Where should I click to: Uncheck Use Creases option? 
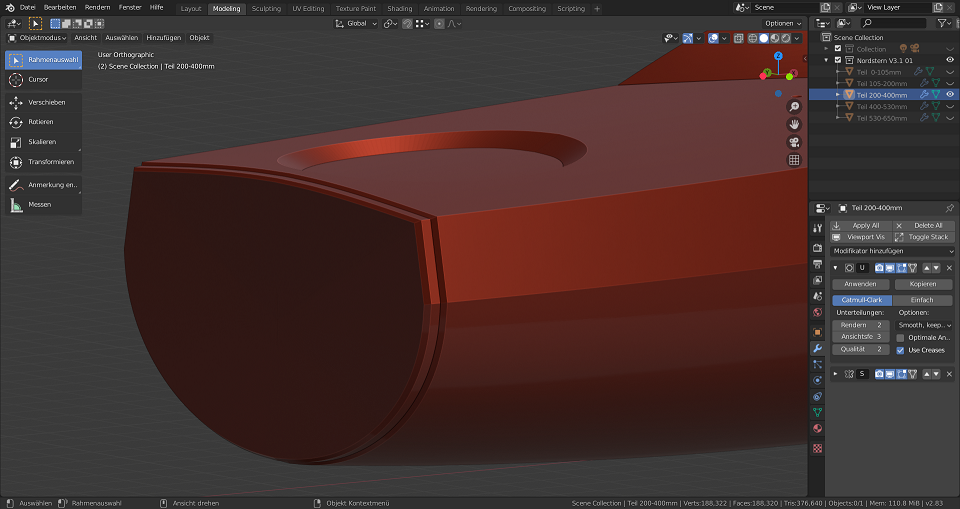tap(900, 350)
